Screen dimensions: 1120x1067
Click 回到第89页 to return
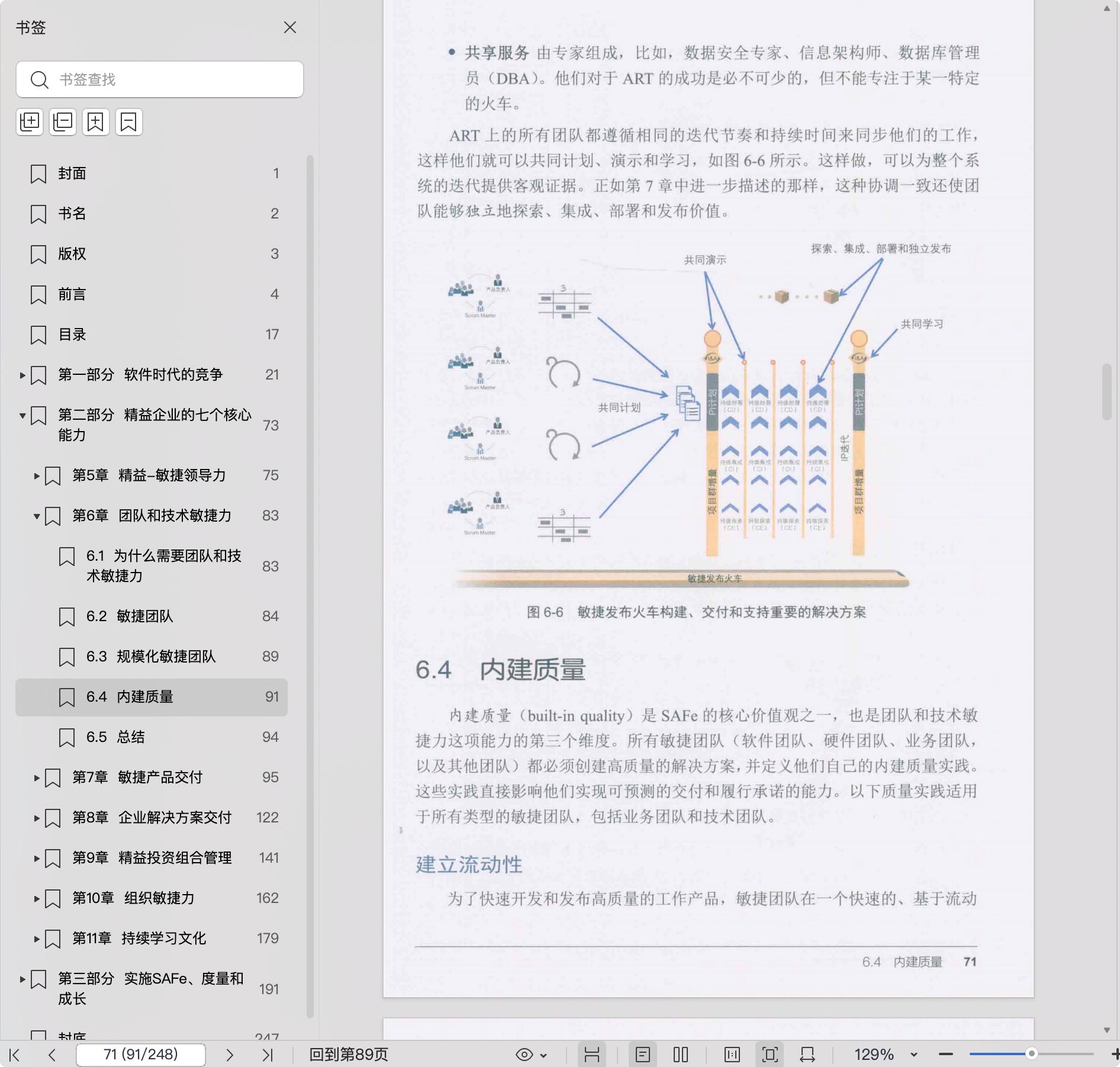click(x=349, y=1055)
